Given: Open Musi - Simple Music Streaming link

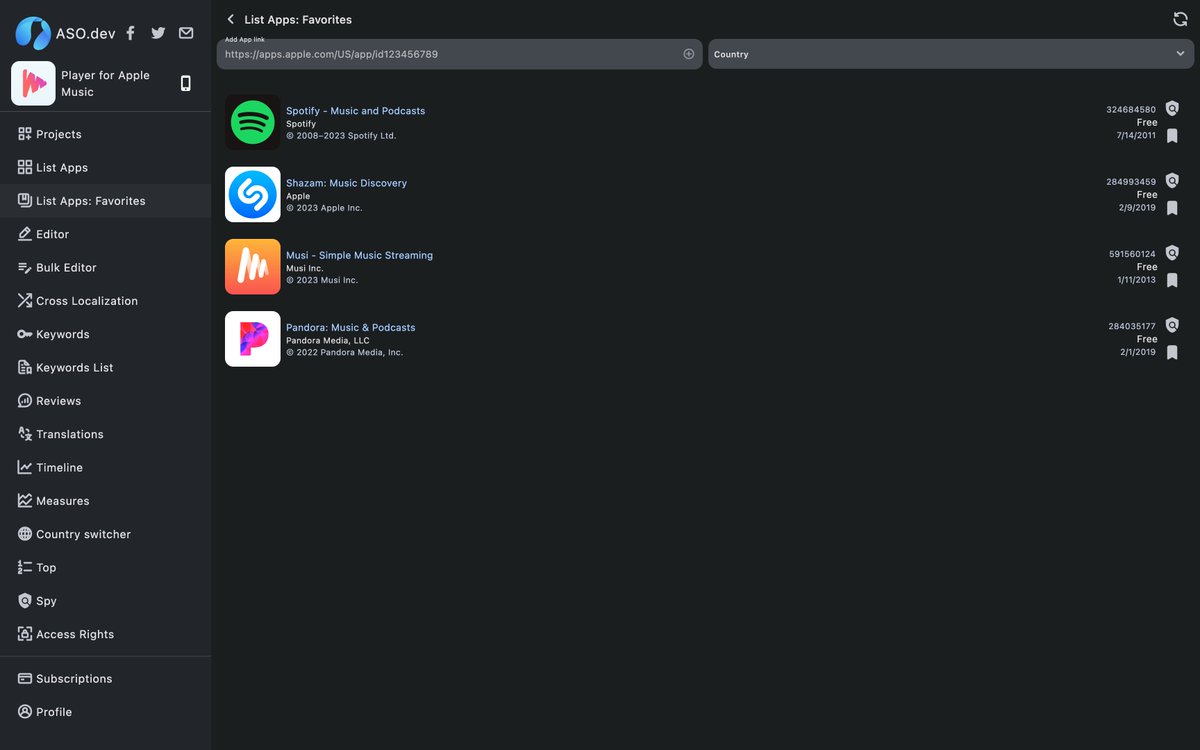Looking at the screenshot, I should [x=359, y=255].
